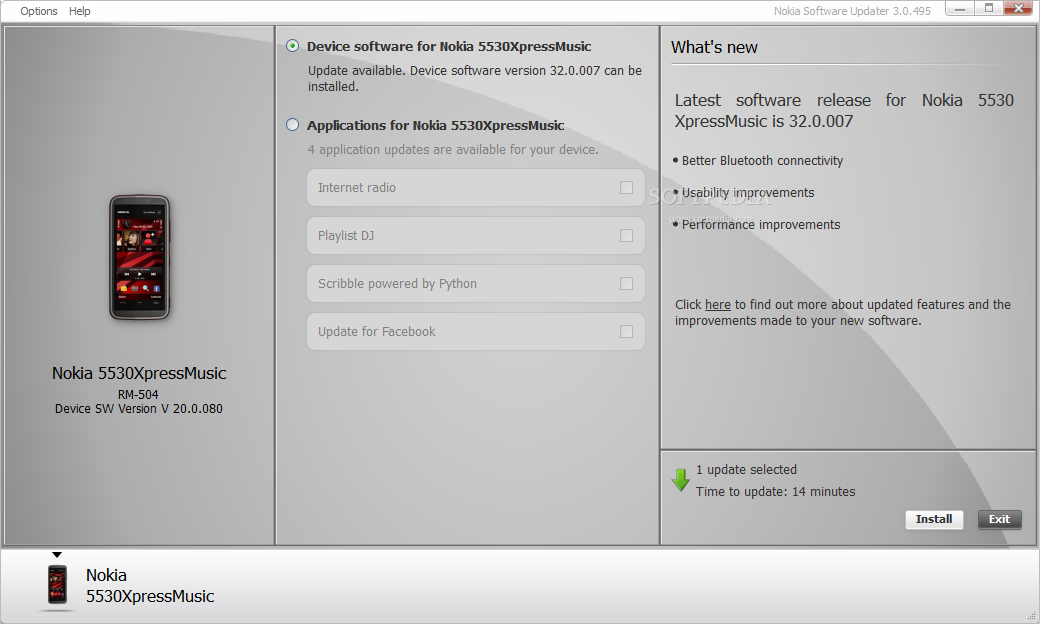
Task: Click the 'What's new' heading
Action: (x=714, y=47)
